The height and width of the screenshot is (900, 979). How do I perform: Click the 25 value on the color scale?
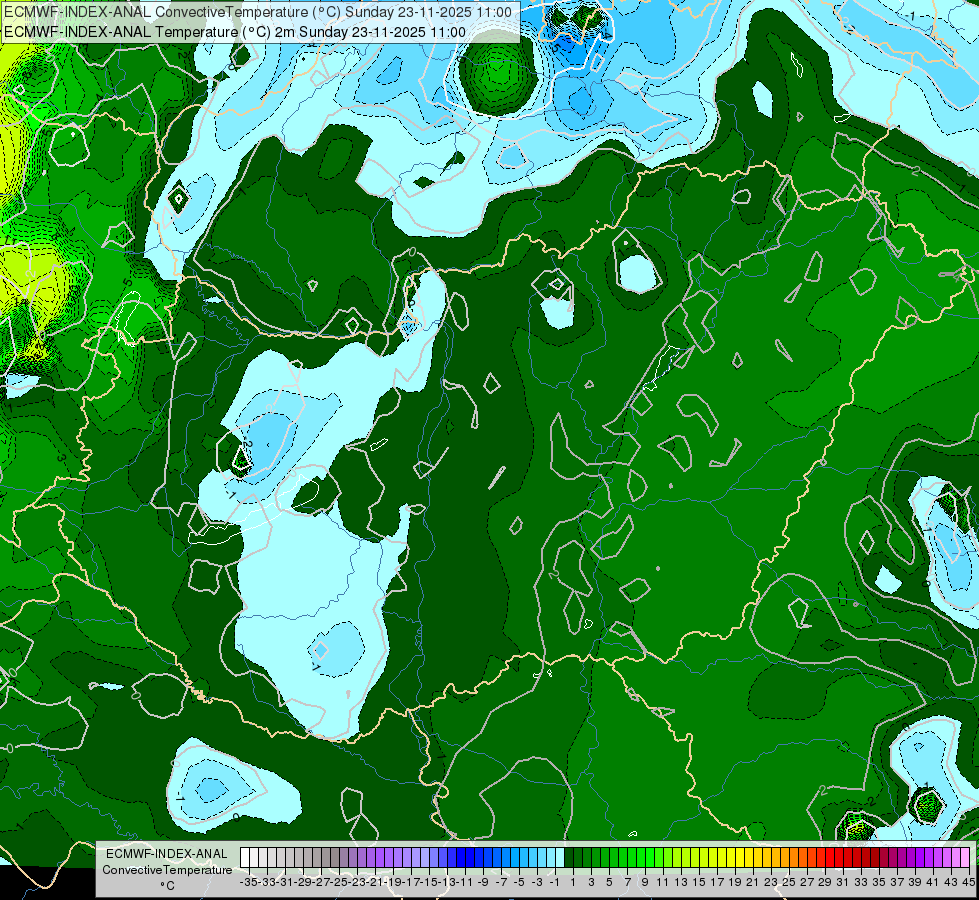(789, 883)
